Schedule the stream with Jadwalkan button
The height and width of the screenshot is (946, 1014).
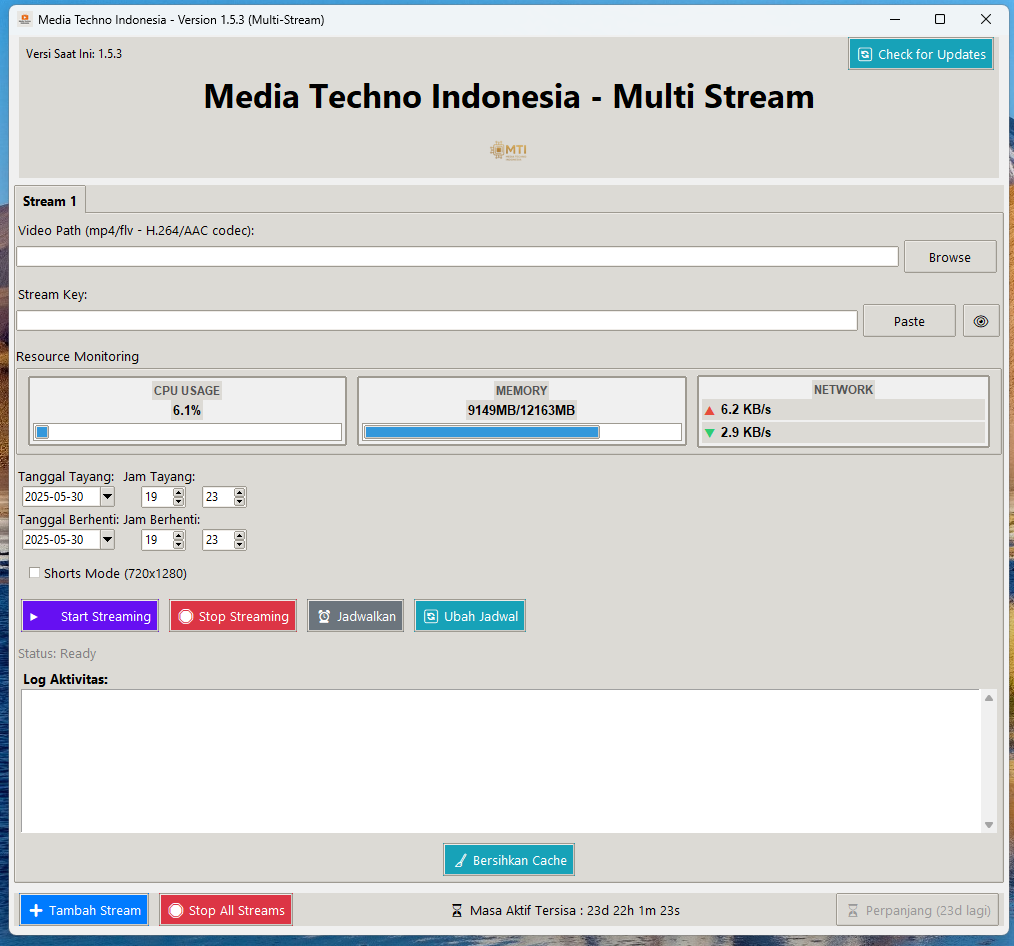tap(356, 616)
